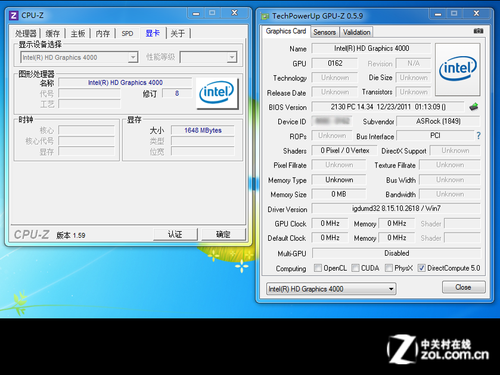Click the BIOS Version field in GPU-Z
Screen dimensions: 500x375
click(388, 107)
